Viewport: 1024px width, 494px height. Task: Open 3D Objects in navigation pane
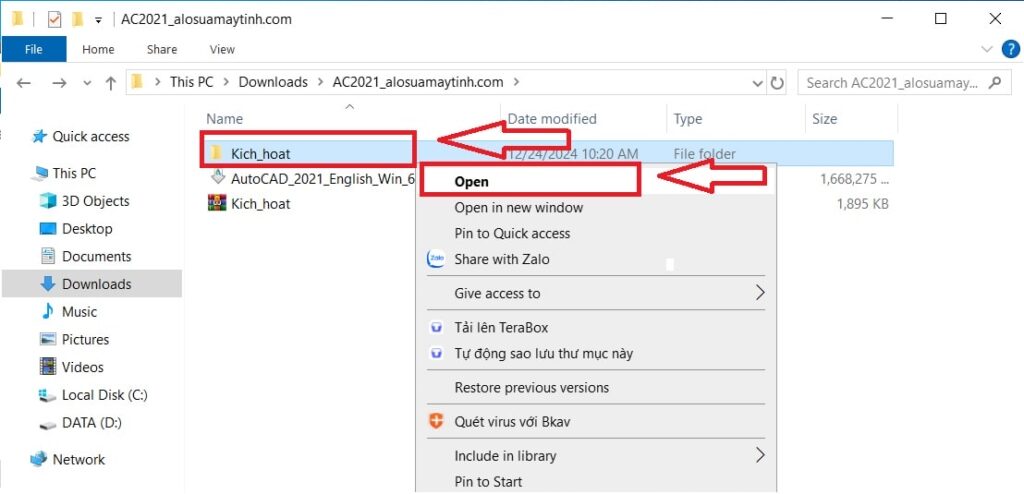point(95,201)
